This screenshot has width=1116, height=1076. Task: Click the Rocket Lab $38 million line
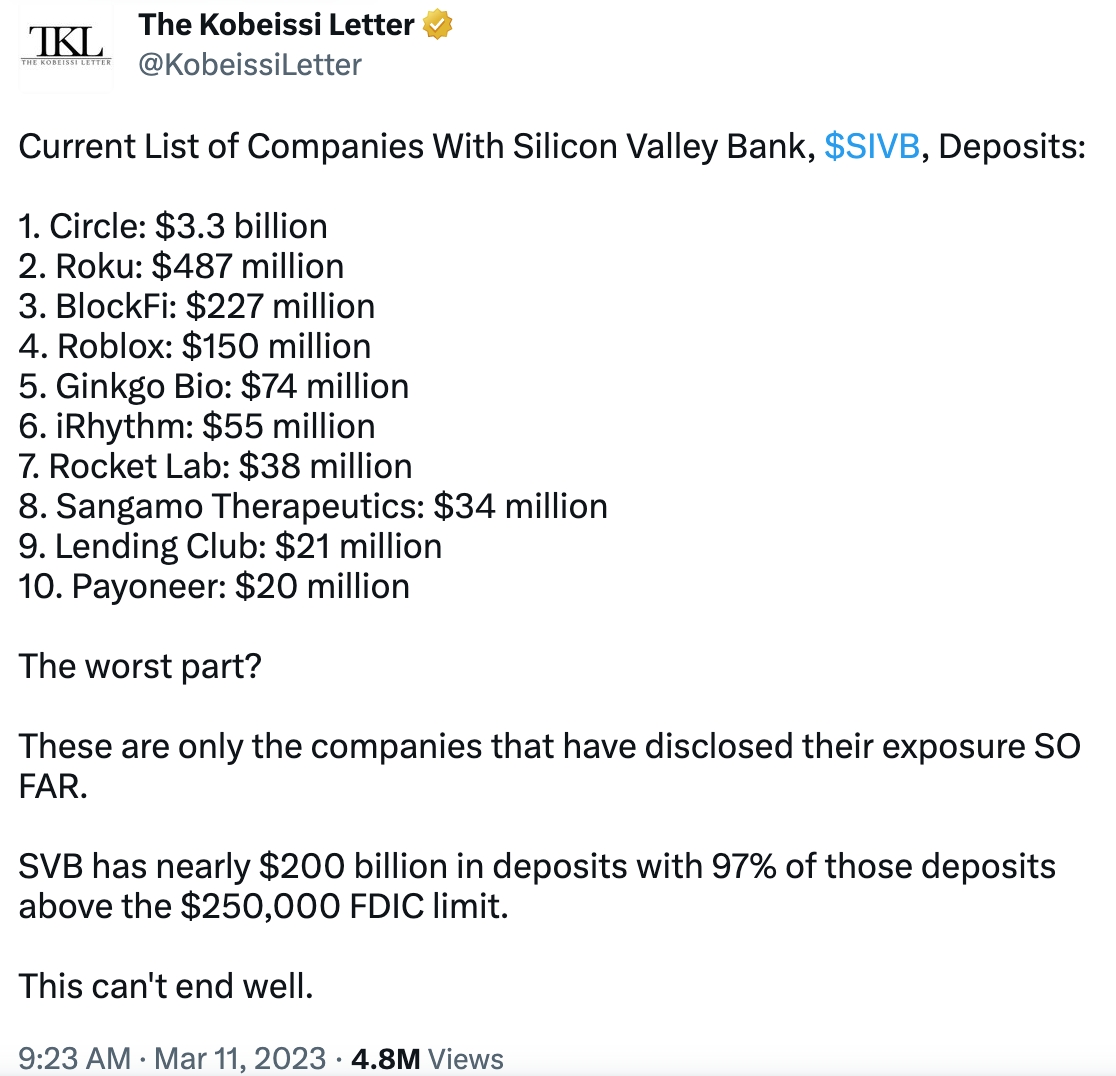215,466
